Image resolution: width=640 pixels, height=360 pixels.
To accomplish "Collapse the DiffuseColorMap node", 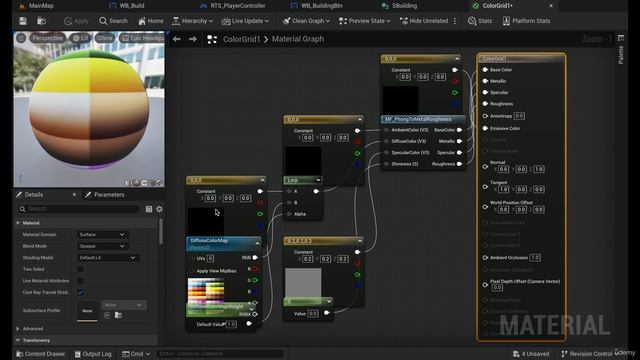I will pyautogui.click(x=257, y=244).
